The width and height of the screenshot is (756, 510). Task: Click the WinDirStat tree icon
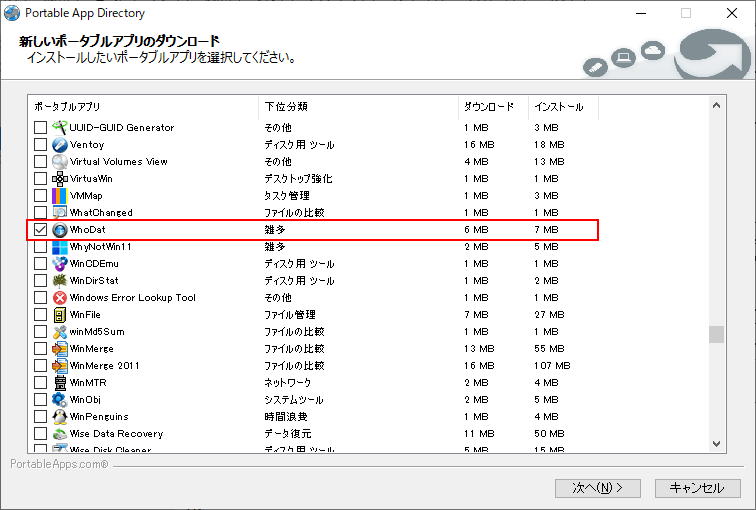pos(59,281)
